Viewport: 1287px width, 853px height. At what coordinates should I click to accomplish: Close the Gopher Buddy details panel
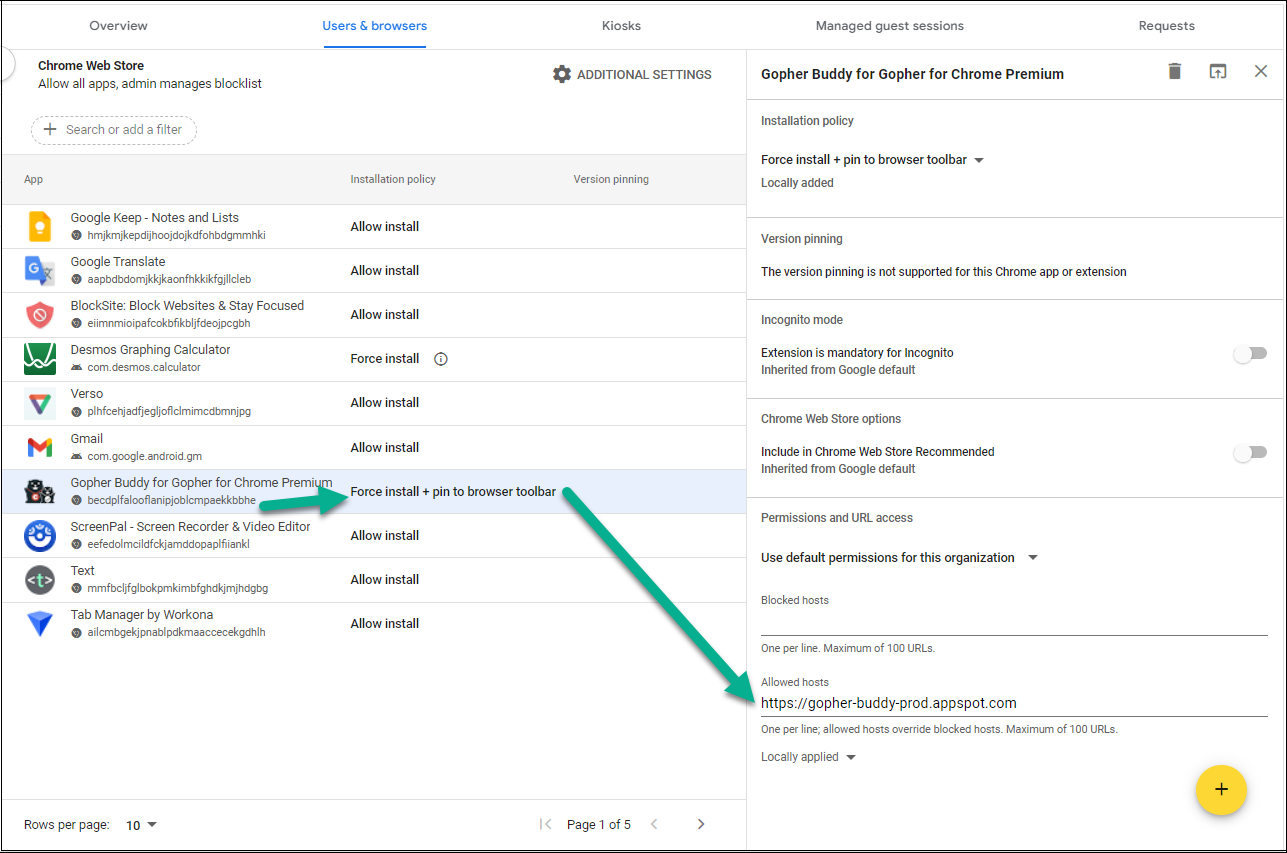pos(1261,71)
